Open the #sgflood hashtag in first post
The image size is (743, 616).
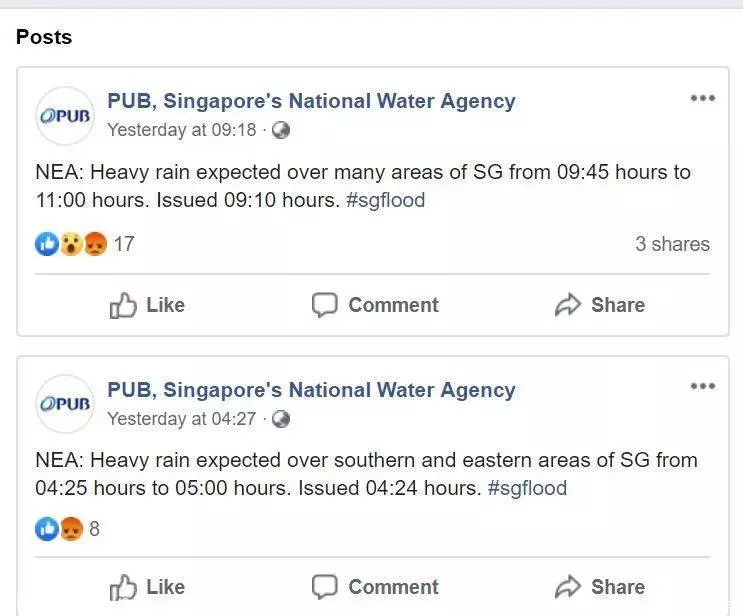point(386,200)
